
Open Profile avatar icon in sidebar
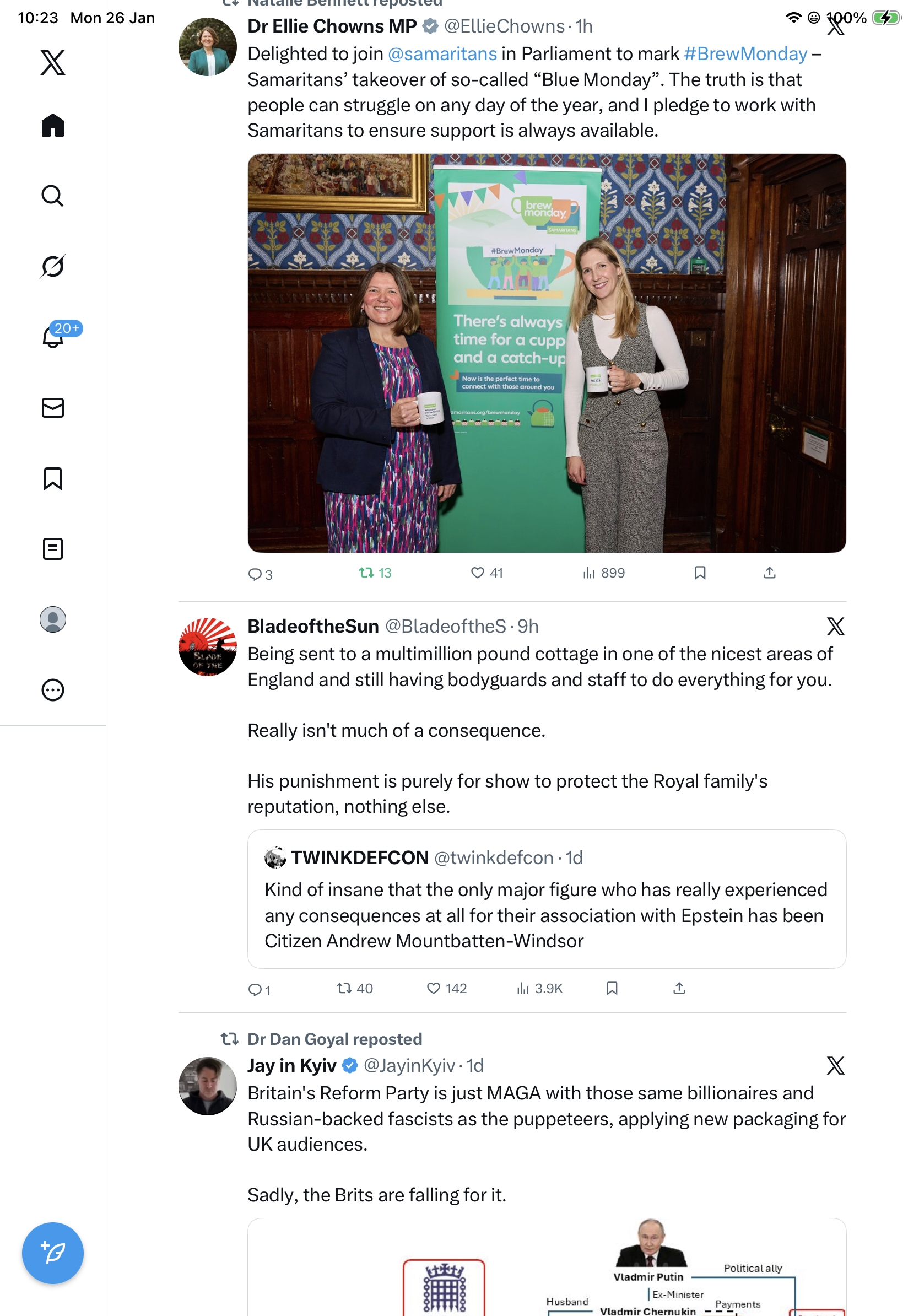point(53,619)
